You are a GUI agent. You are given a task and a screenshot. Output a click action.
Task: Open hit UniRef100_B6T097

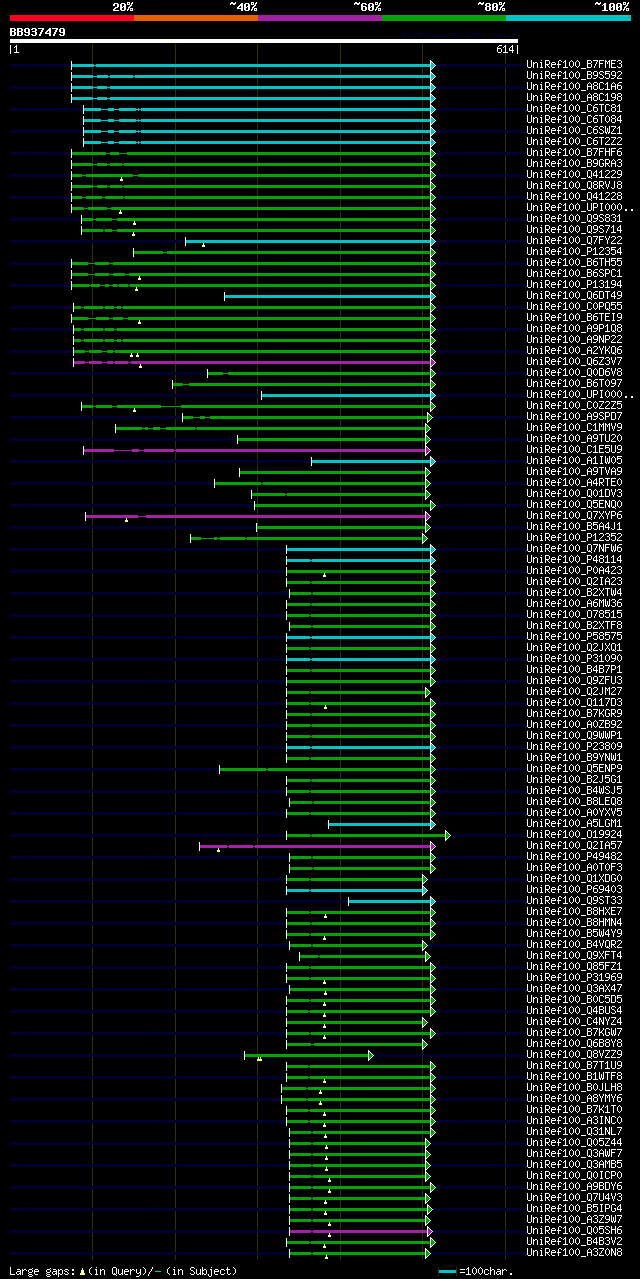click(x=574, y=384)
